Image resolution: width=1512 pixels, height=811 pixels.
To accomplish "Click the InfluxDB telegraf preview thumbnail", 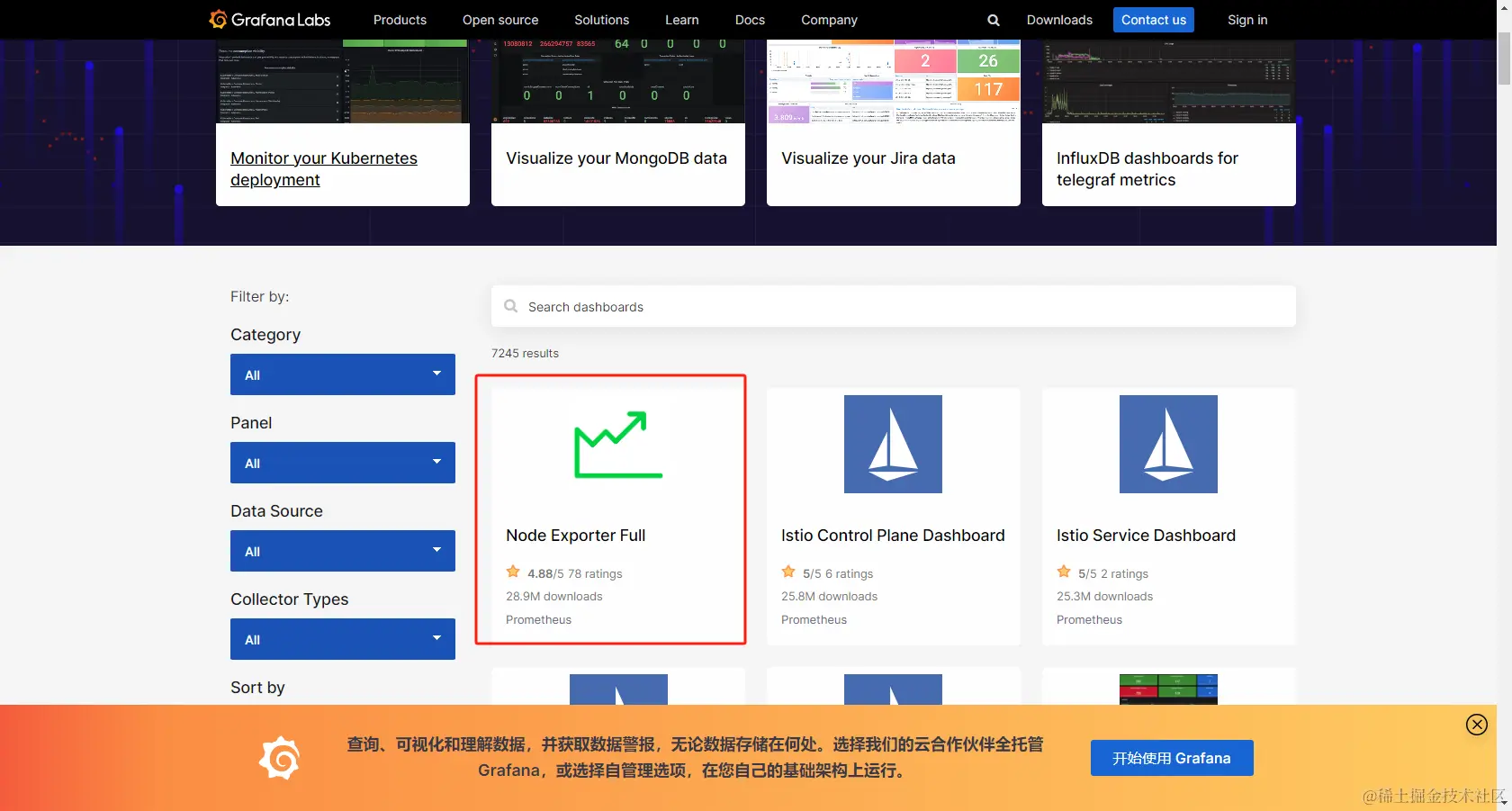I will [1169, 81].
